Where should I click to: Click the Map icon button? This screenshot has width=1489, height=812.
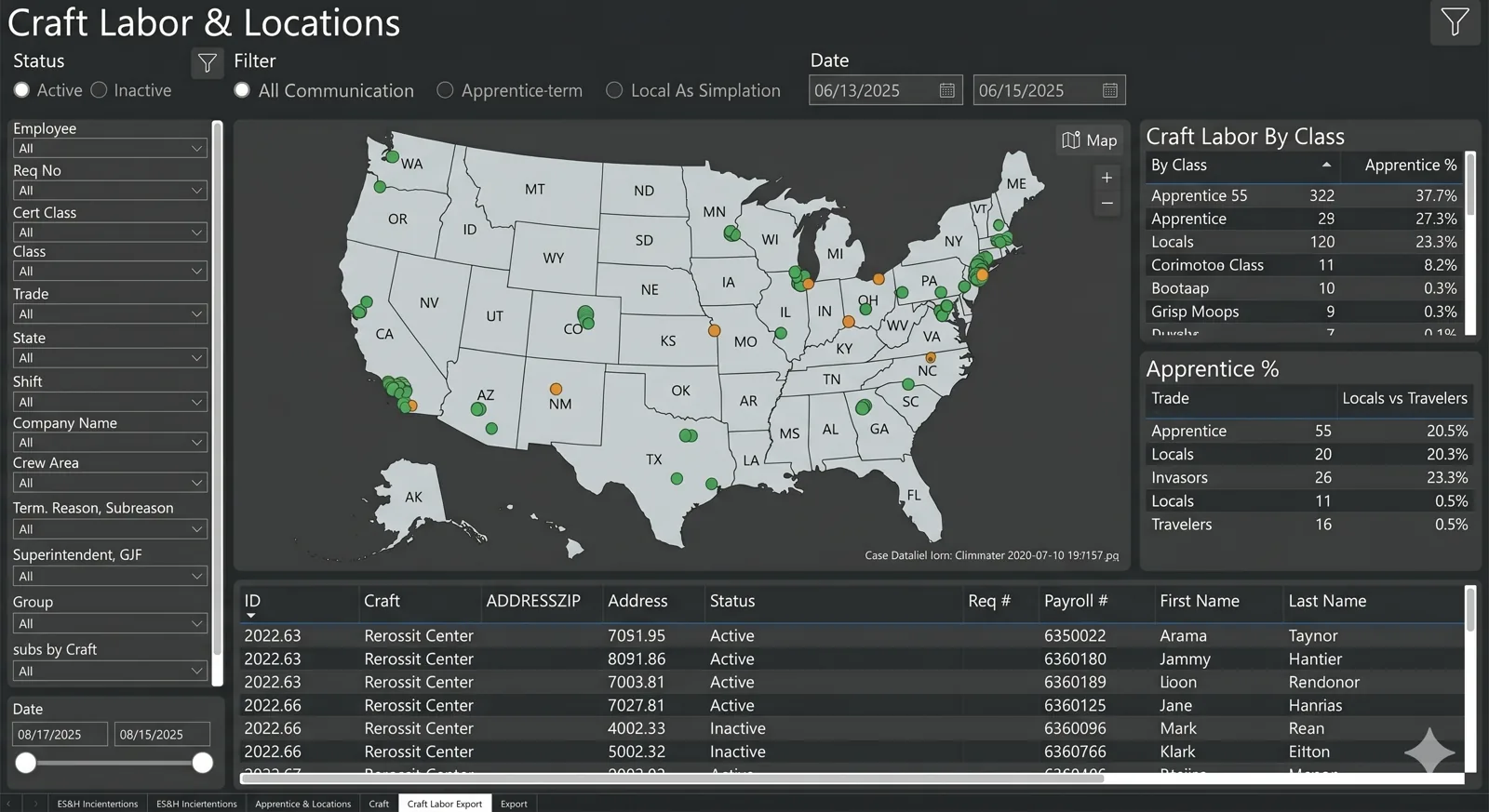click(x=1089, y=140)
